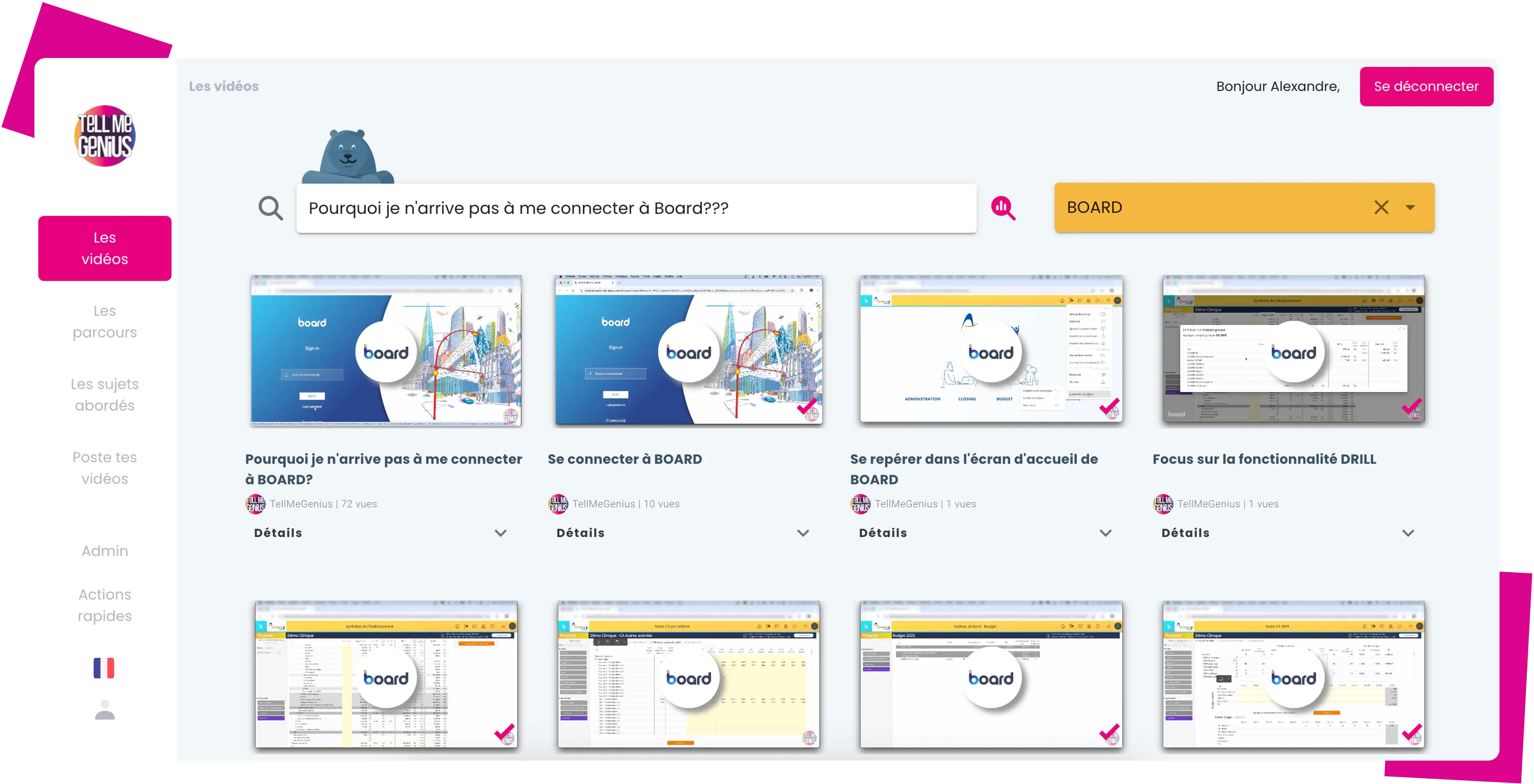Expand Détails under Se connecter à BOARD
The height and width of the screenshot is (784, 1534).
click(x=684, y=533)
